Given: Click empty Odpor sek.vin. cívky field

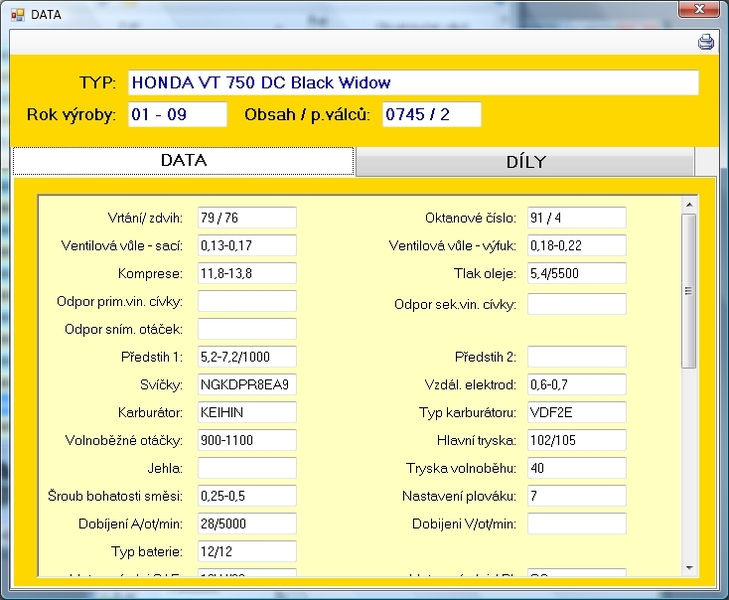Looking at the screenshot, I should coord(577,304).
